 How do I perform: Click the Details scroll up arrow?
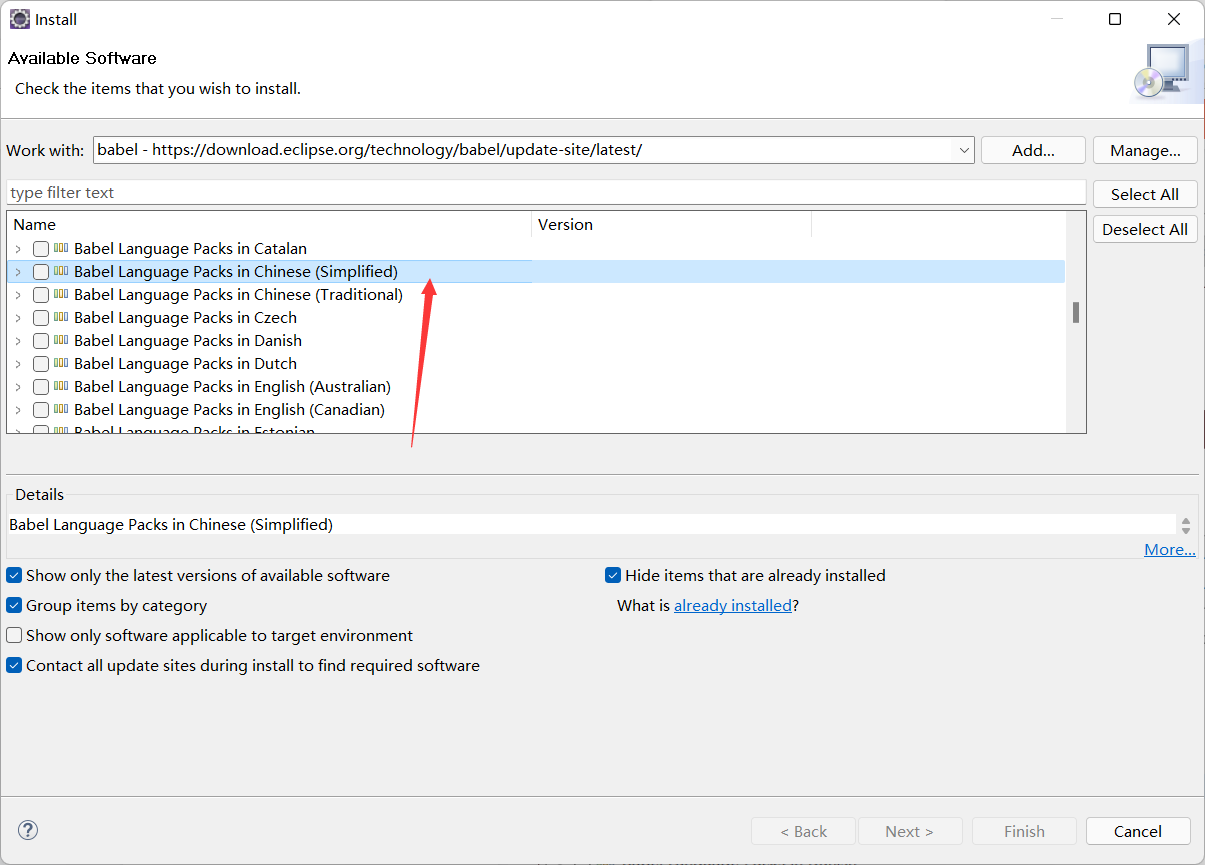click(1186, 520)
